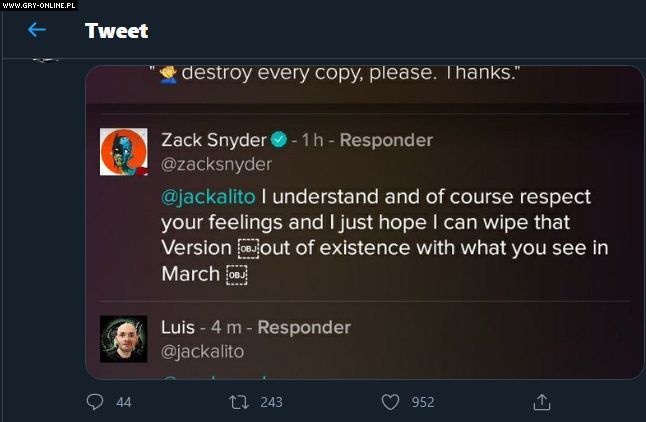
Task: Click the reply speech bubble icon
Action: (x=95, y=401)
